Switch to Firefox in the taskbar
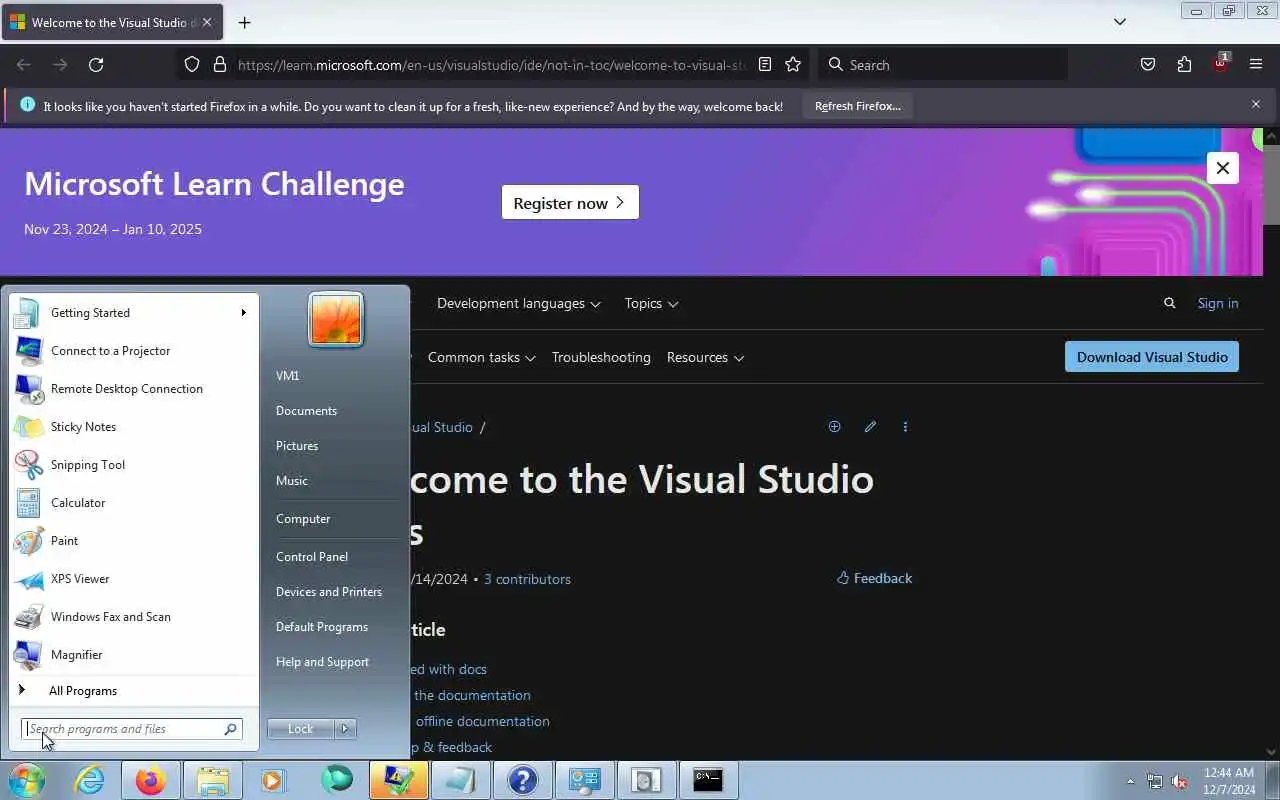The width and height of the screenshot is (1280, 800). click(151, 780)
